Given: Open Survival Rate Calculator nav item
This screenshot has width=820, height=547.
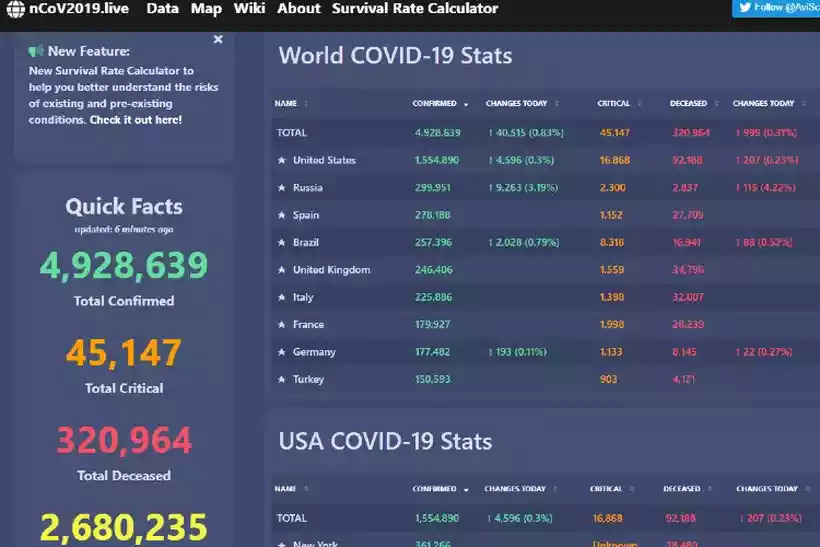Looking at the screenshot, I should pyautogui.click(x=414, y=9).
